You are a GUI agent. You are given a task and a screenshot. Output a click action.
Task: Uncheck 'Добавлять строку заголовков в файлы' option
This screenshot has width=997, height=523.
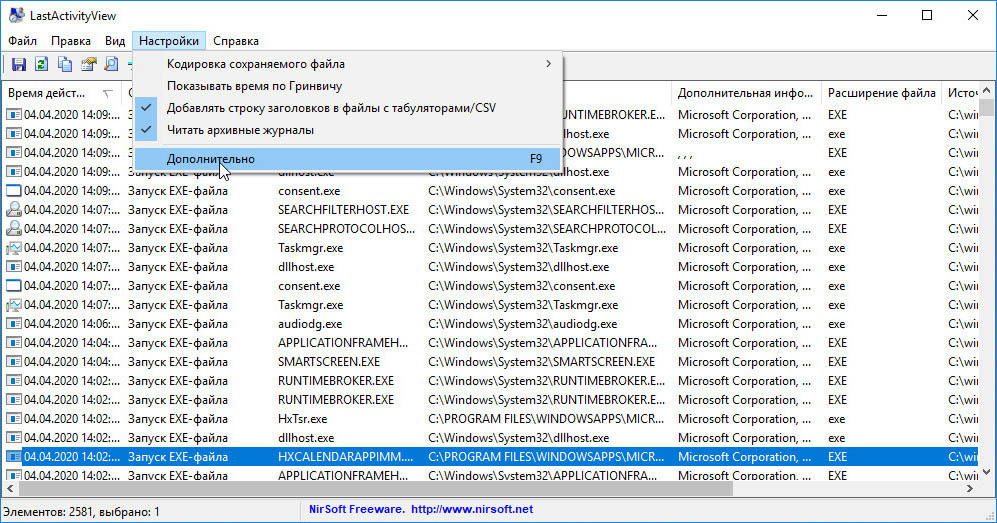(x=347, y=108)
